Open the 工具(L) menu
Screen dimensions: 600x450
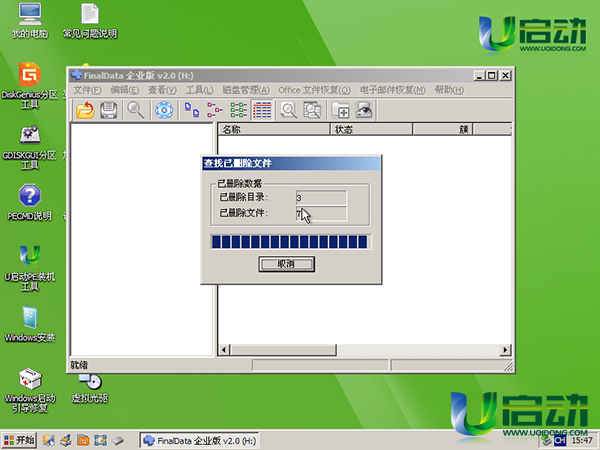(199, 90)
